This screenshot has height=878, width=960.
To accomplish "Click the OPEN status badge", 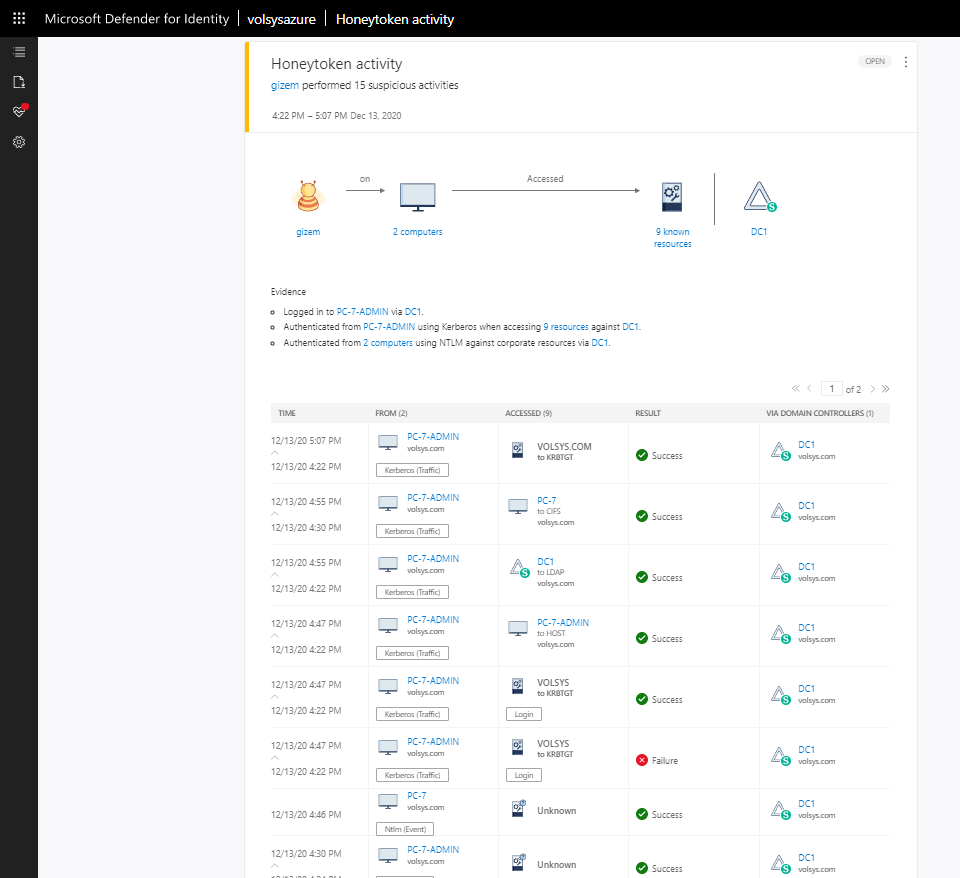I will coord(875,62).
